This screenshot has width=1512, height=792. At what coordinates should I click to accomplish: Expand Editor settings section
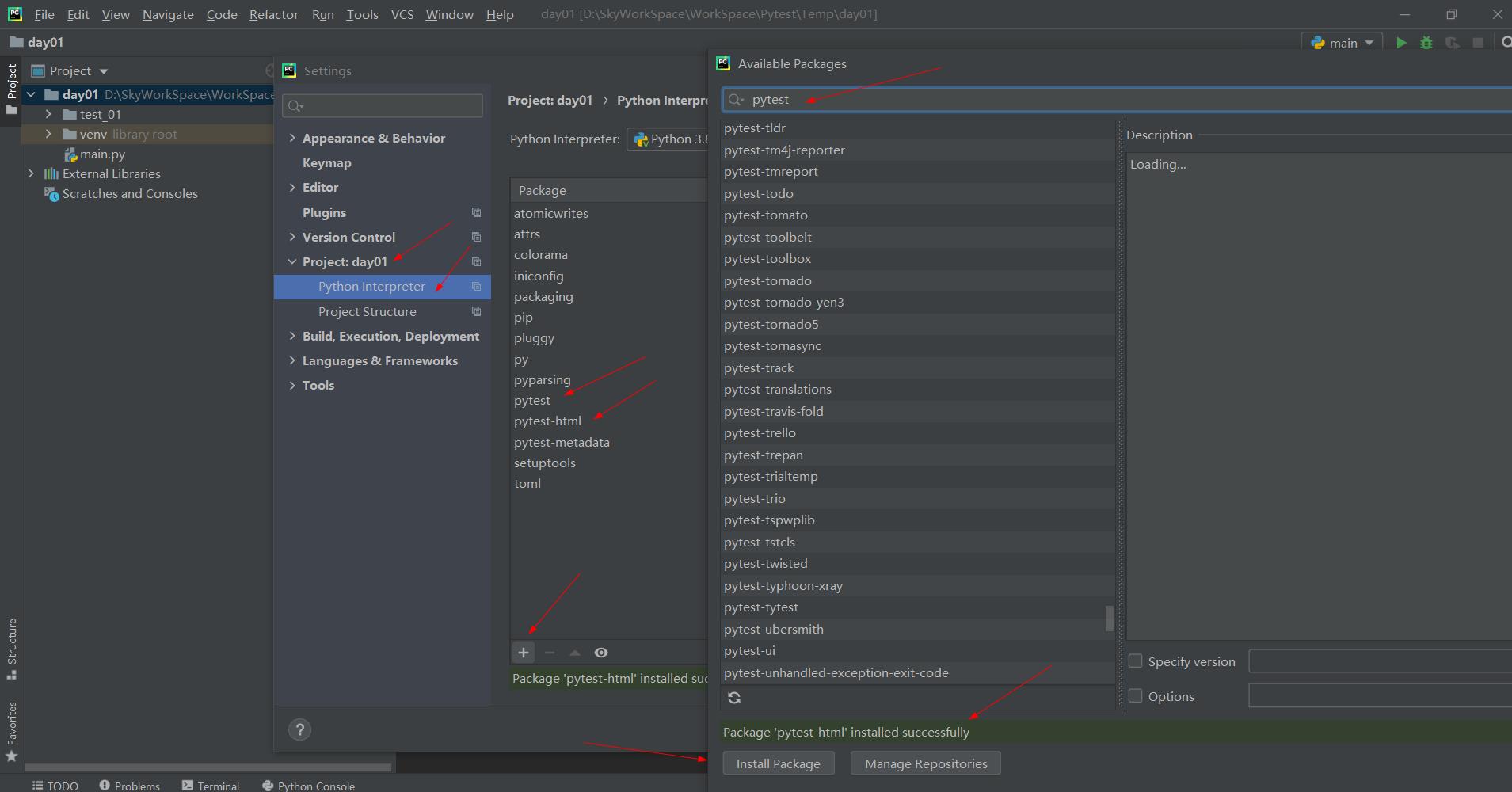(x=292, y=187)
